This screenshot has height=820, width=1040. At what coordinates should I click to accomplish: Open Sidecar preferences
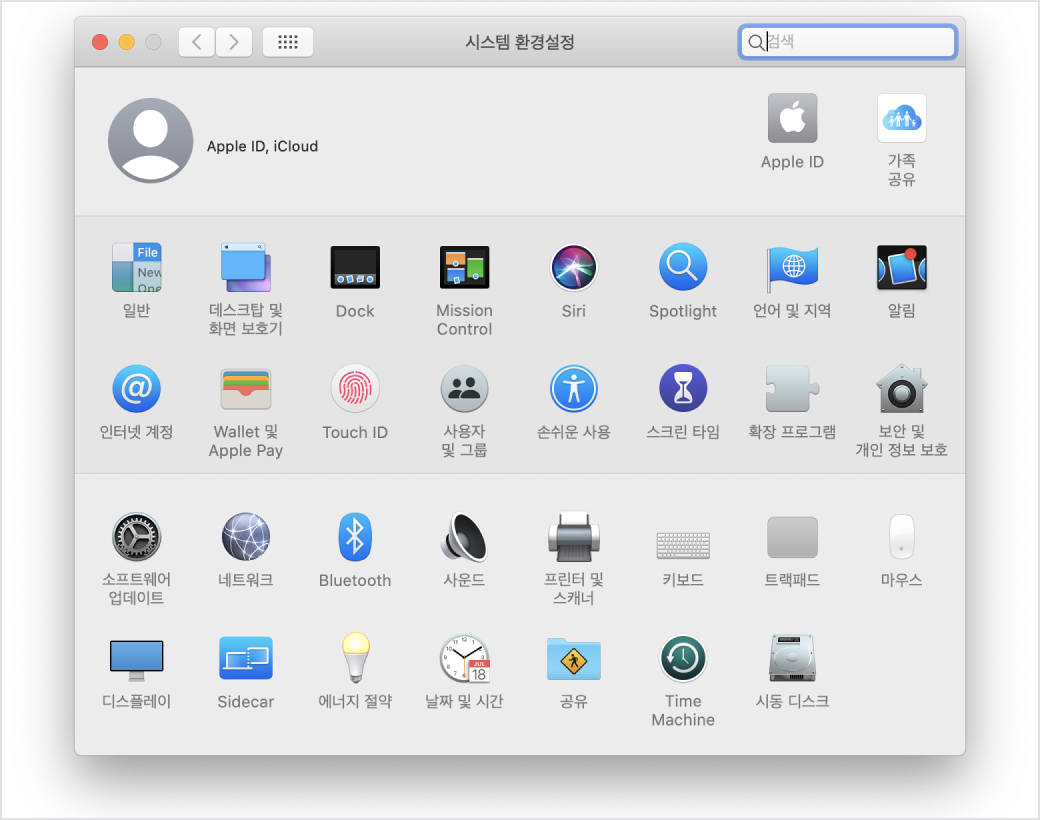tap(245, 658)
